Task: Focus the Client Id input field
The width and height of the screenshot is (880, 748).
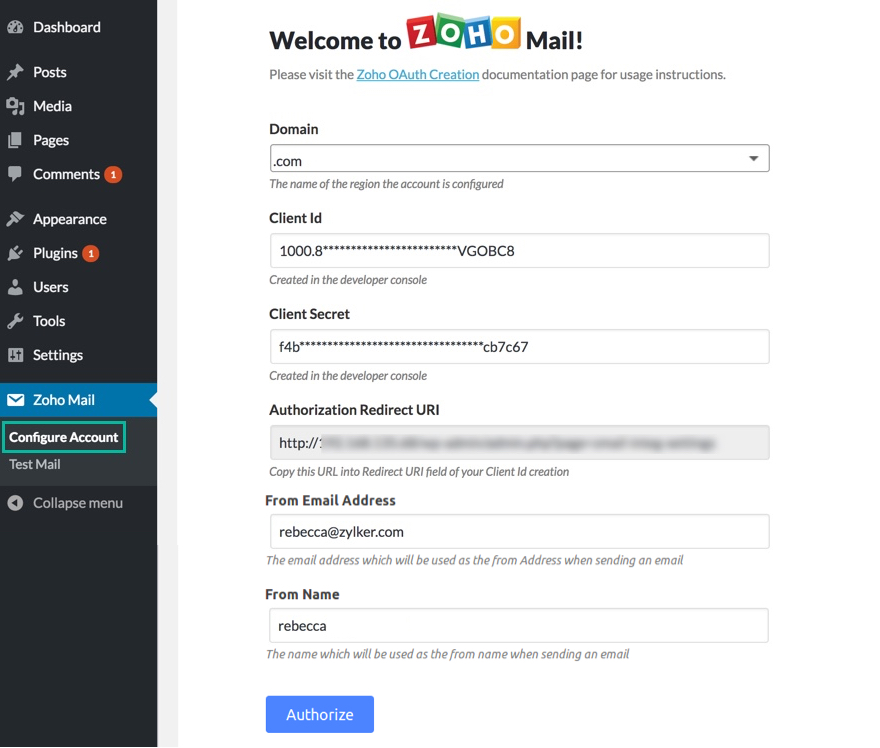Action: tap(520, 251)
